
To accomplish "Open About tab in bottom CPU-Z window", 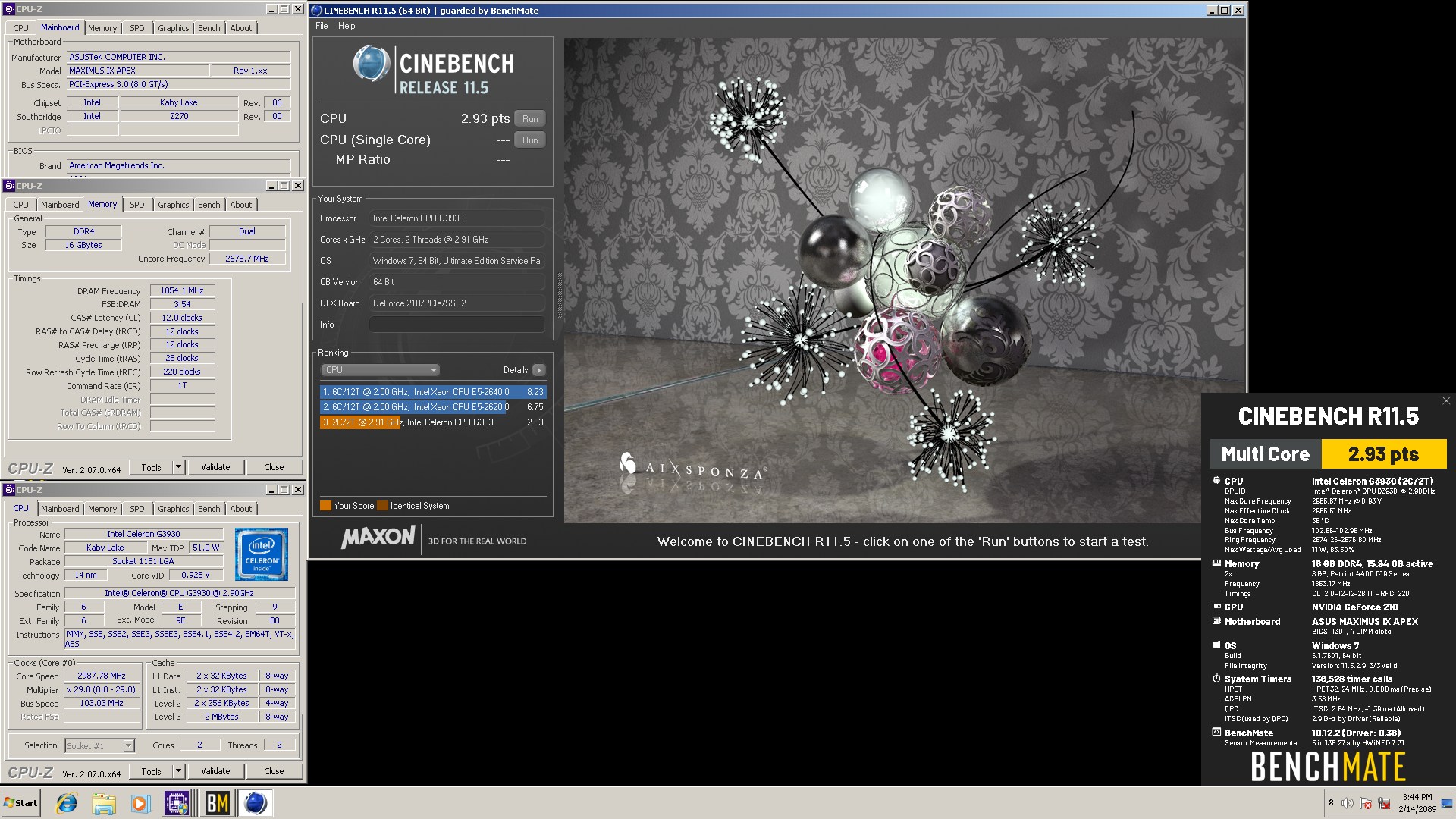I will (x=240, y=509).
